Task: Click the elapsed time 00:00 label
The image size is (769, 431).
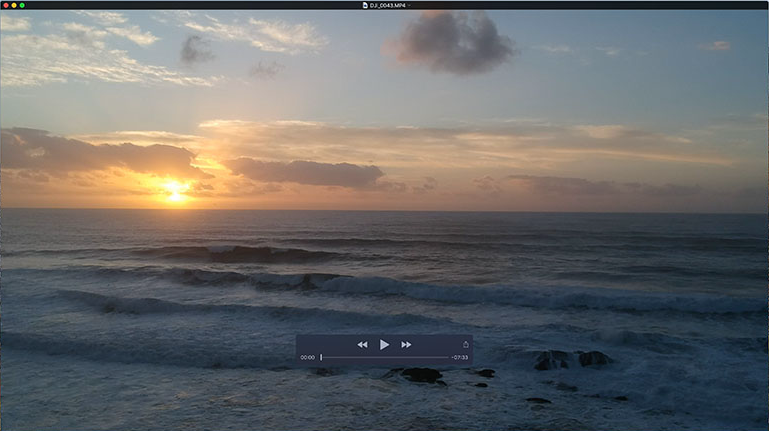Action: point(308,357)
